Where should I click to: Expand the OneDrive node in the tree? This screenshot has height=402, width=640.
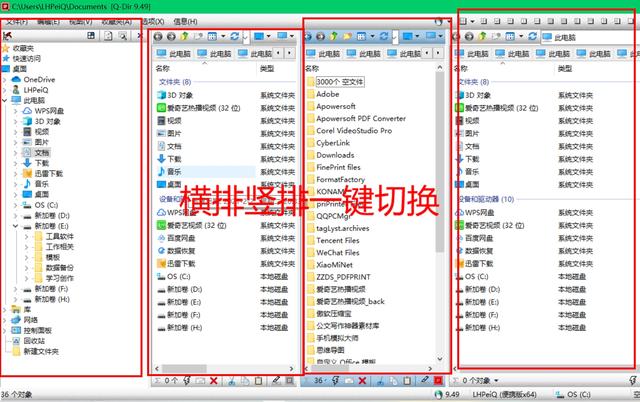[x=5, y=80]
